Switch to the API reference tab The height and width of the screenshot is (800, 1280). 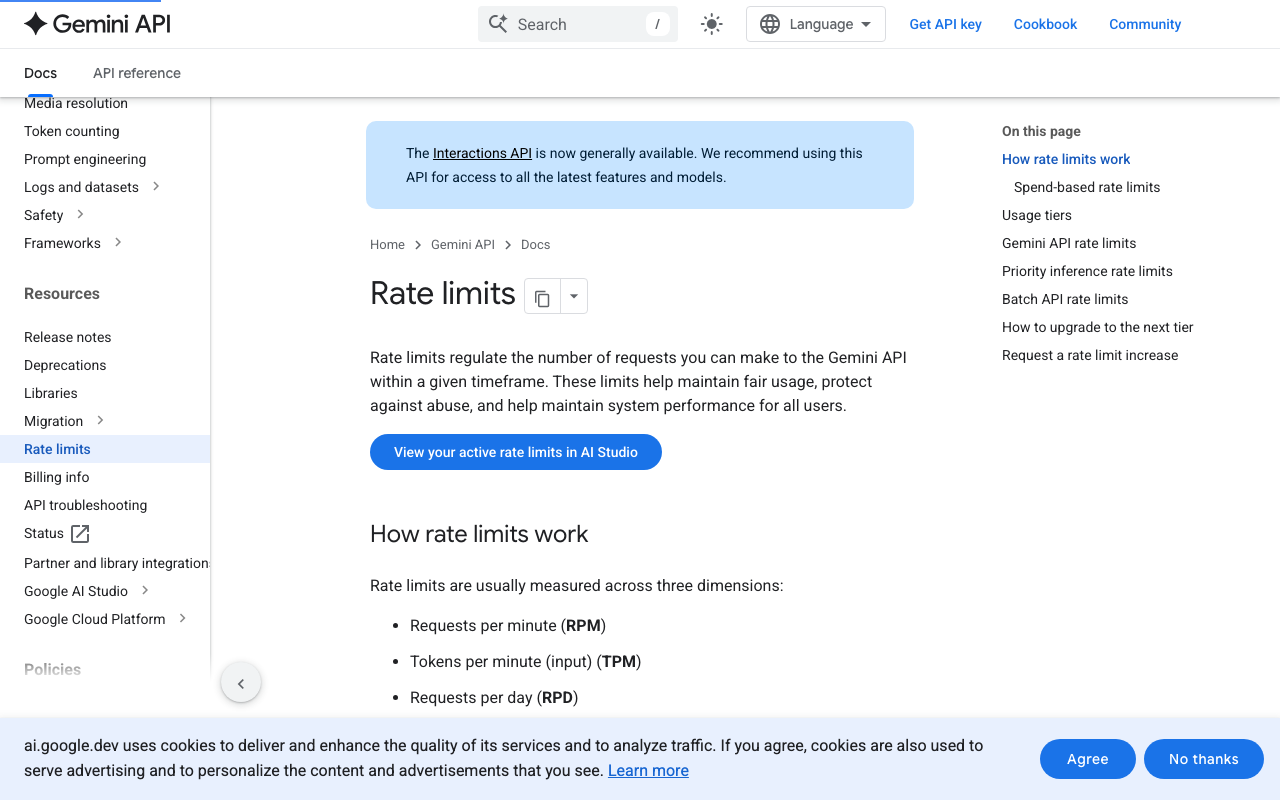point(137,73)
